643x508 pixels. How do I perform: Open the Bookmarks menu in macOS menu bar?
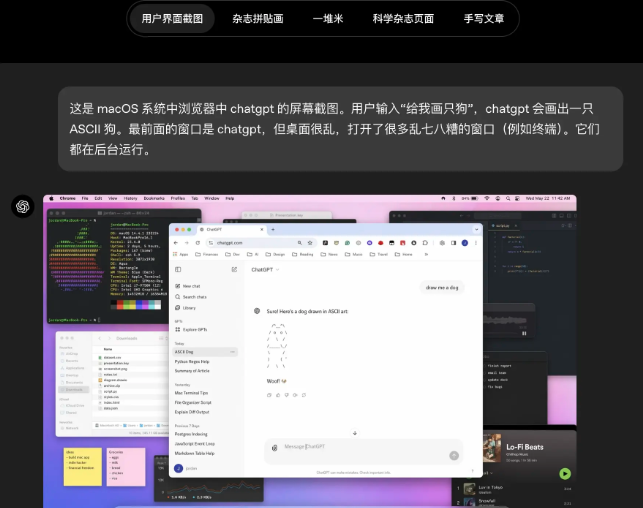[151, 199]
